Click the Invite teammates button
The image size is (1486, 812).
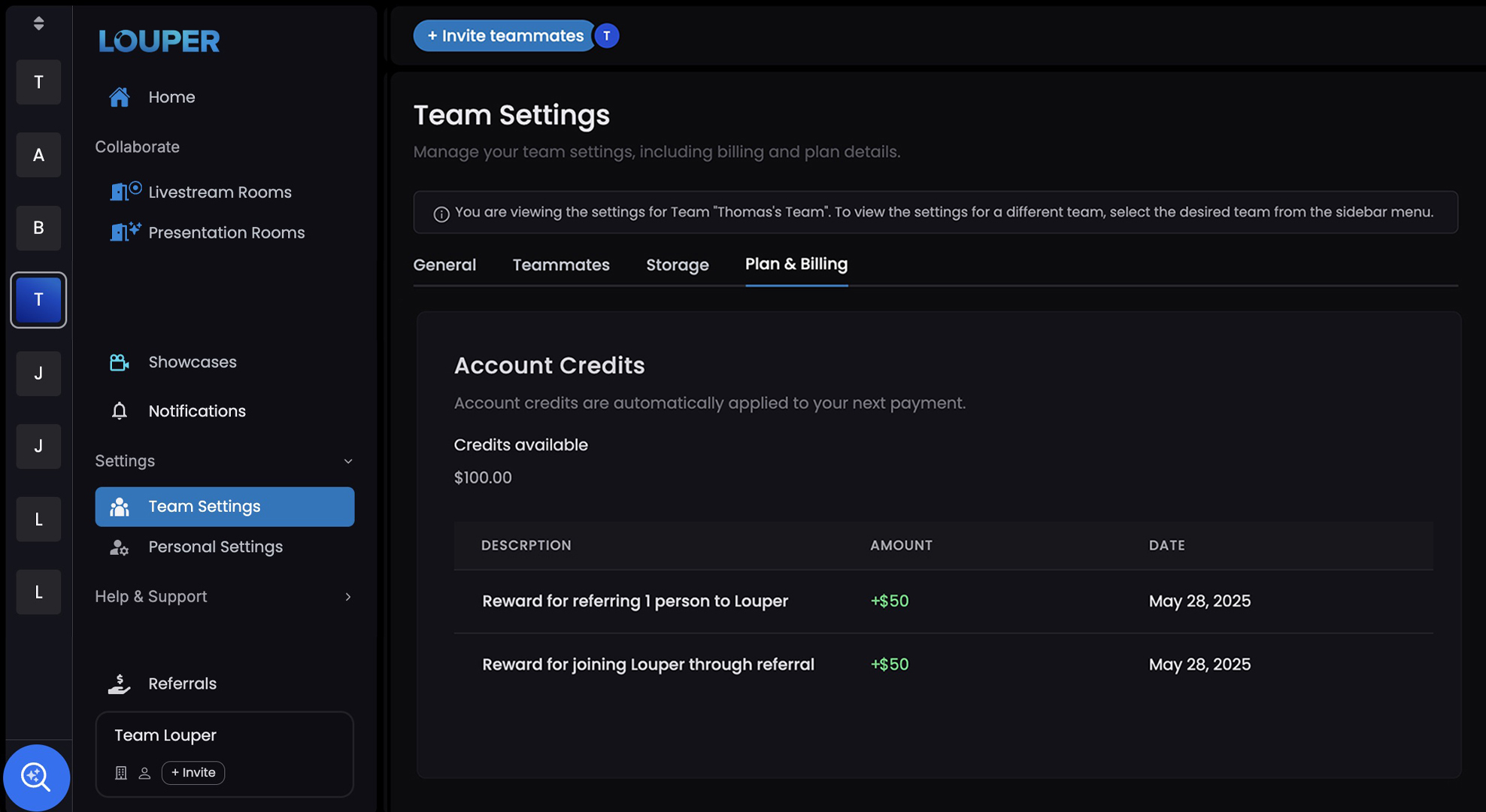503,35
